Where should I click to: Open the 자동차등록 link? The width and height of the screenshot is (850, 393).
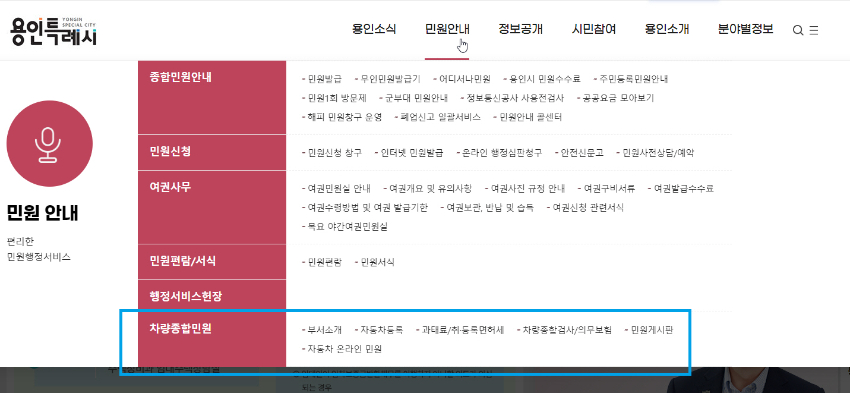[x=381, y=330]
